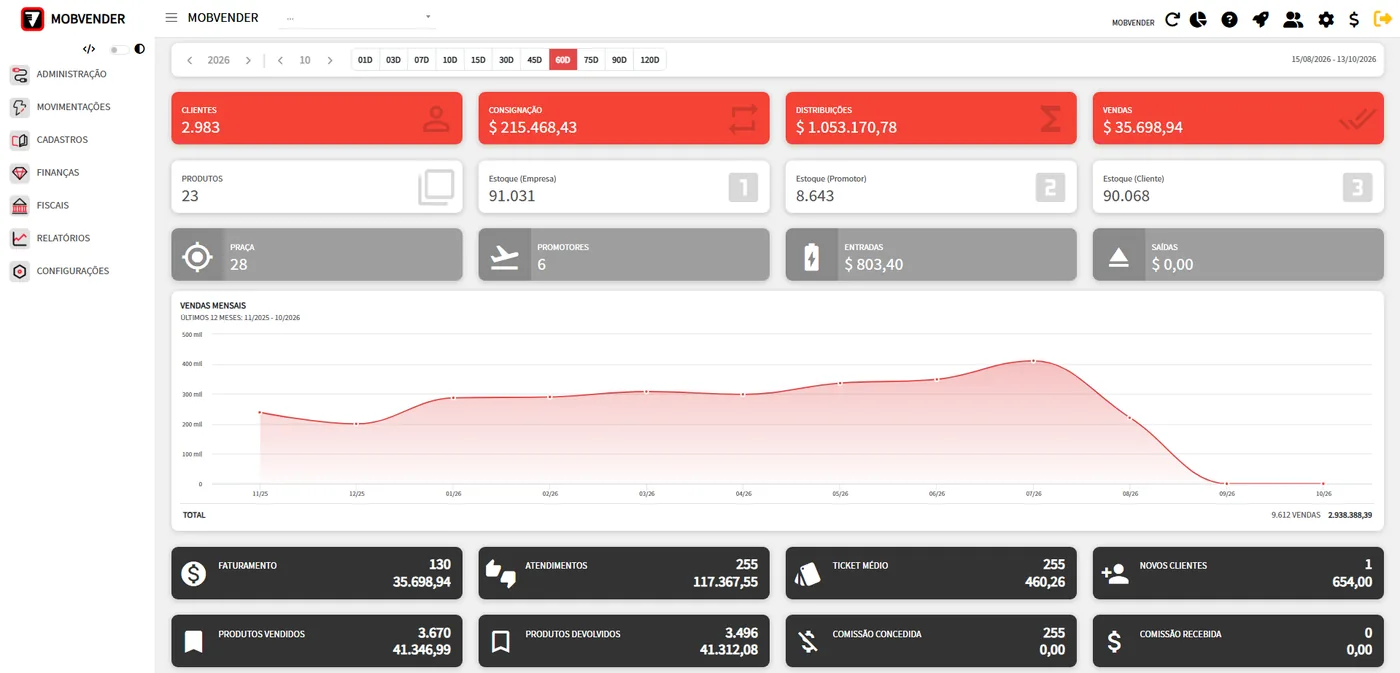The height and width of the screenshot is (673, 1400).
Task: Open the pie chart dashboard icon
Action: point(1198,19)
